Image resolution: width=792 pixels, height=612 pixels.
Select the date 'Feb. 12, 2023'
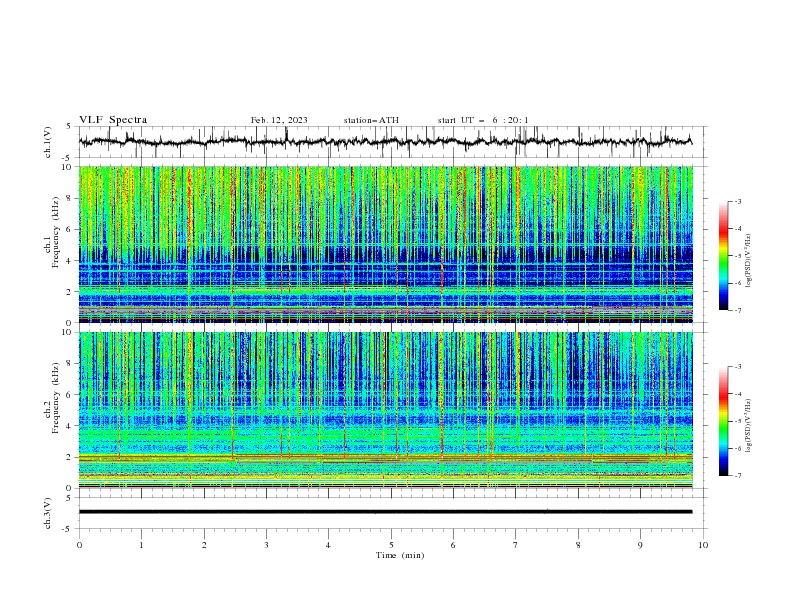point(279,120)
